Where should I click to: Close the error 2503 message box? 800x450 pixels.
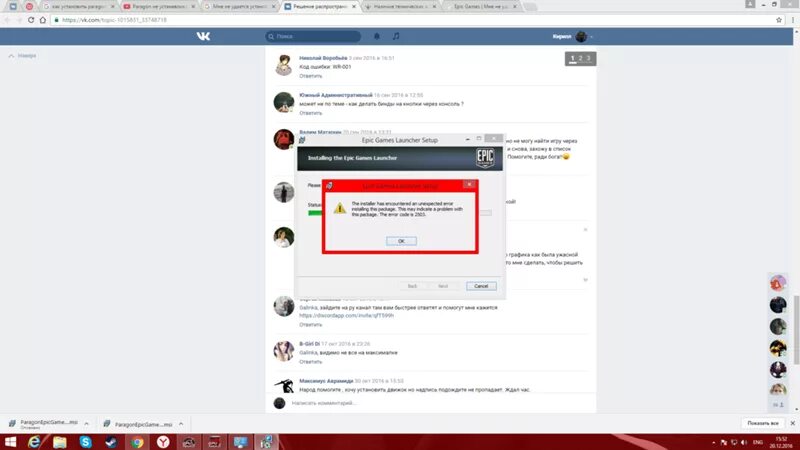coord(469,184)
